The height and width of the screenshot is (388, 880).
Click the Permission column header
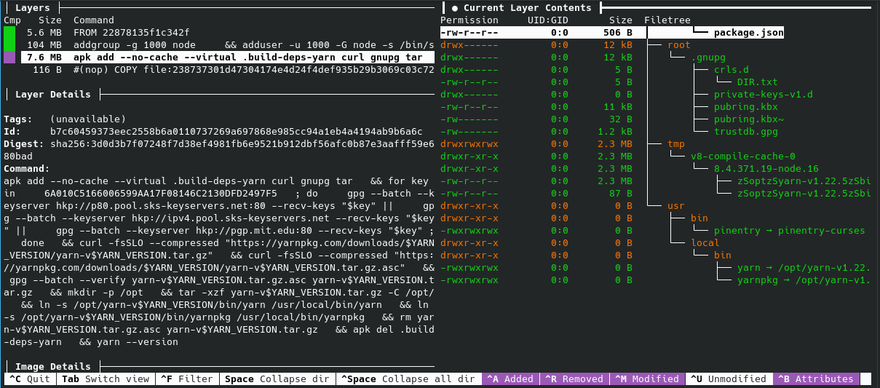(469, 20)
